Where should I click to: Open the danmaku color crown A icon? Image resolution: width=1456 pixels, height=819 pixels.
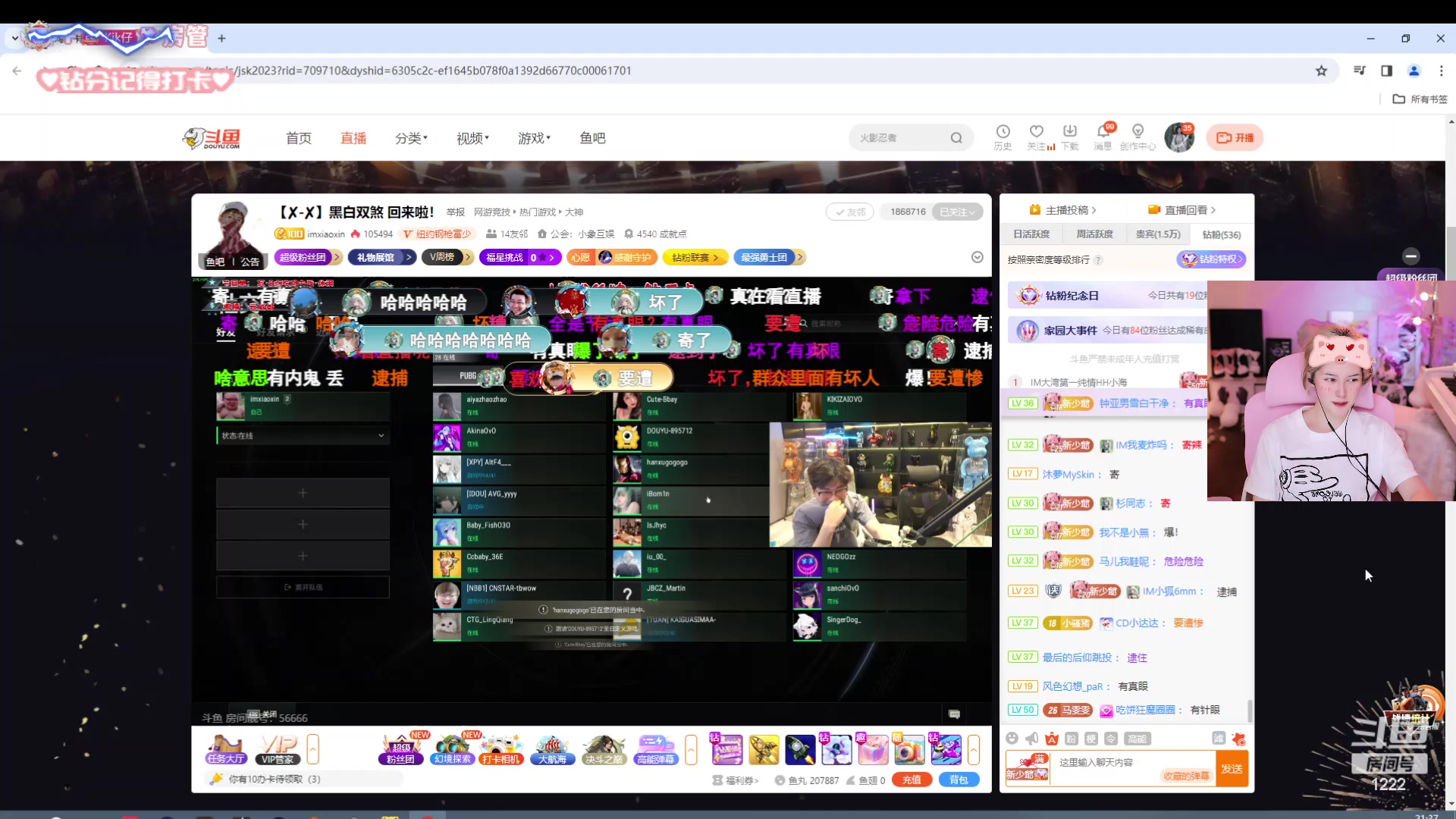(1051, 739)
